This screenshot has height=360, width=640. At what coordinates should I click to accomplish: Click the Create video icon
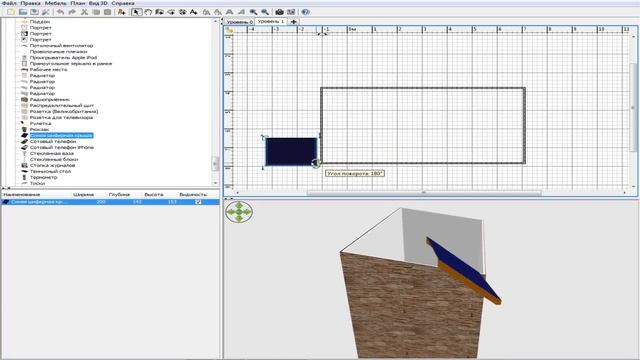[x=291, y=12]
